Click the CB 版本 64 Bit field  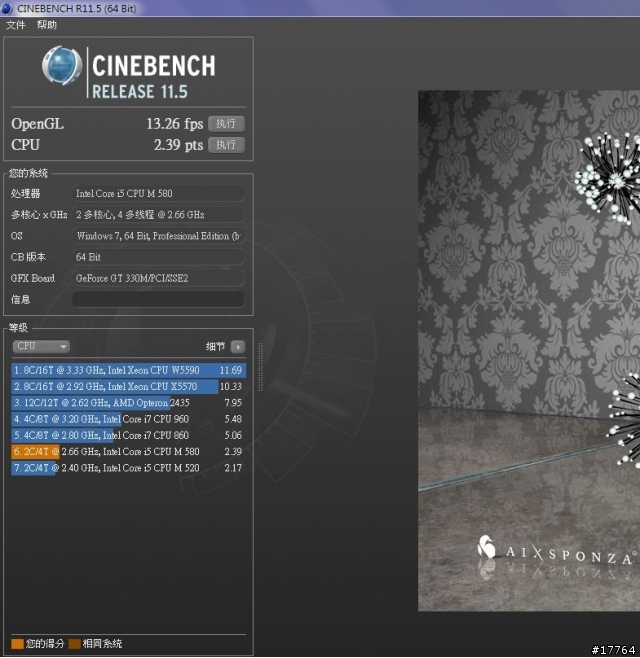158,257
